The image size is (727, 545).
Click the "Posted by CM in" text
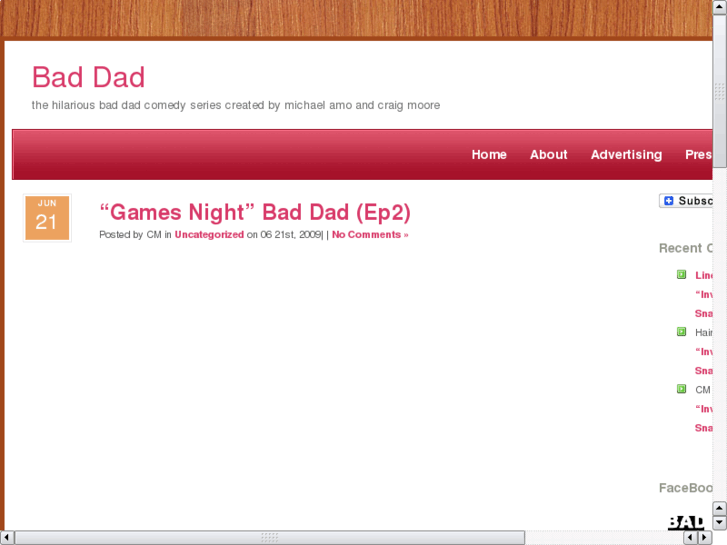135,235
